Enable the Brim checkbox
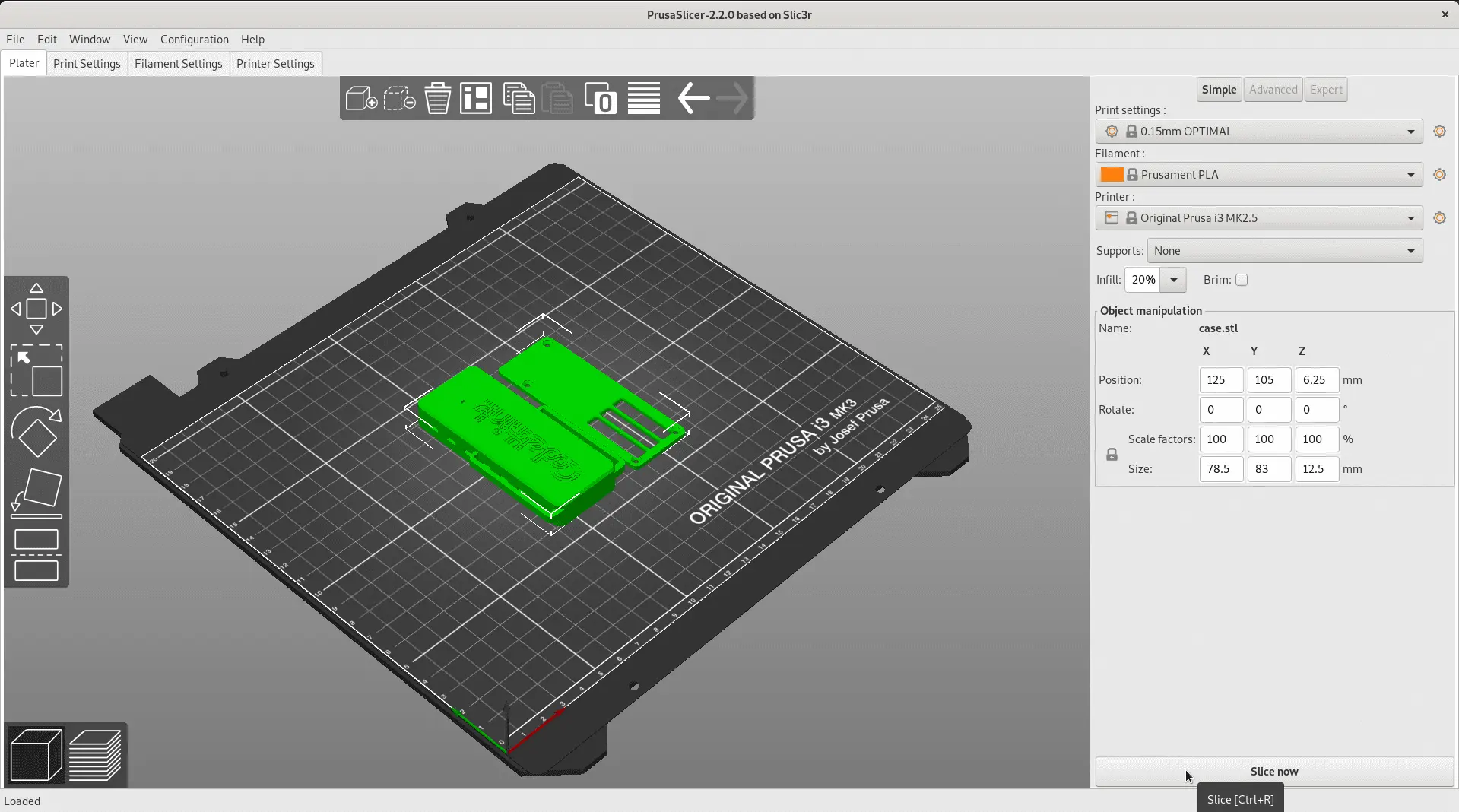Viewport: 1459px width, 812px height. [1242, 280]
